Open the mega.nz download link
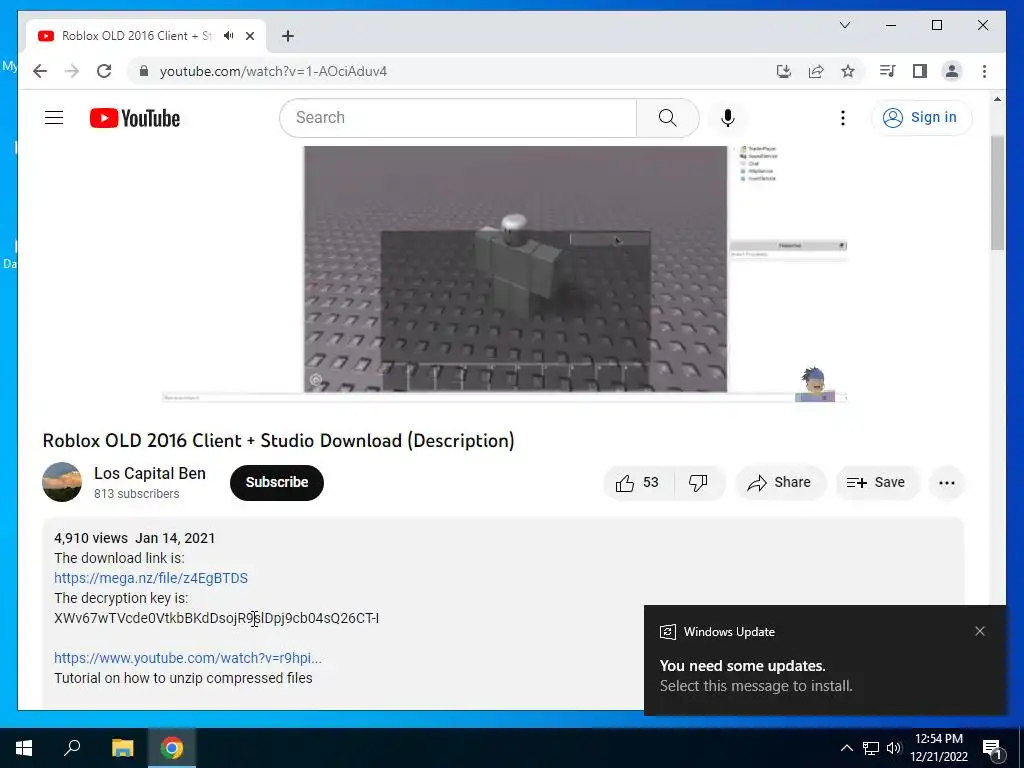 tap(151, 578)
